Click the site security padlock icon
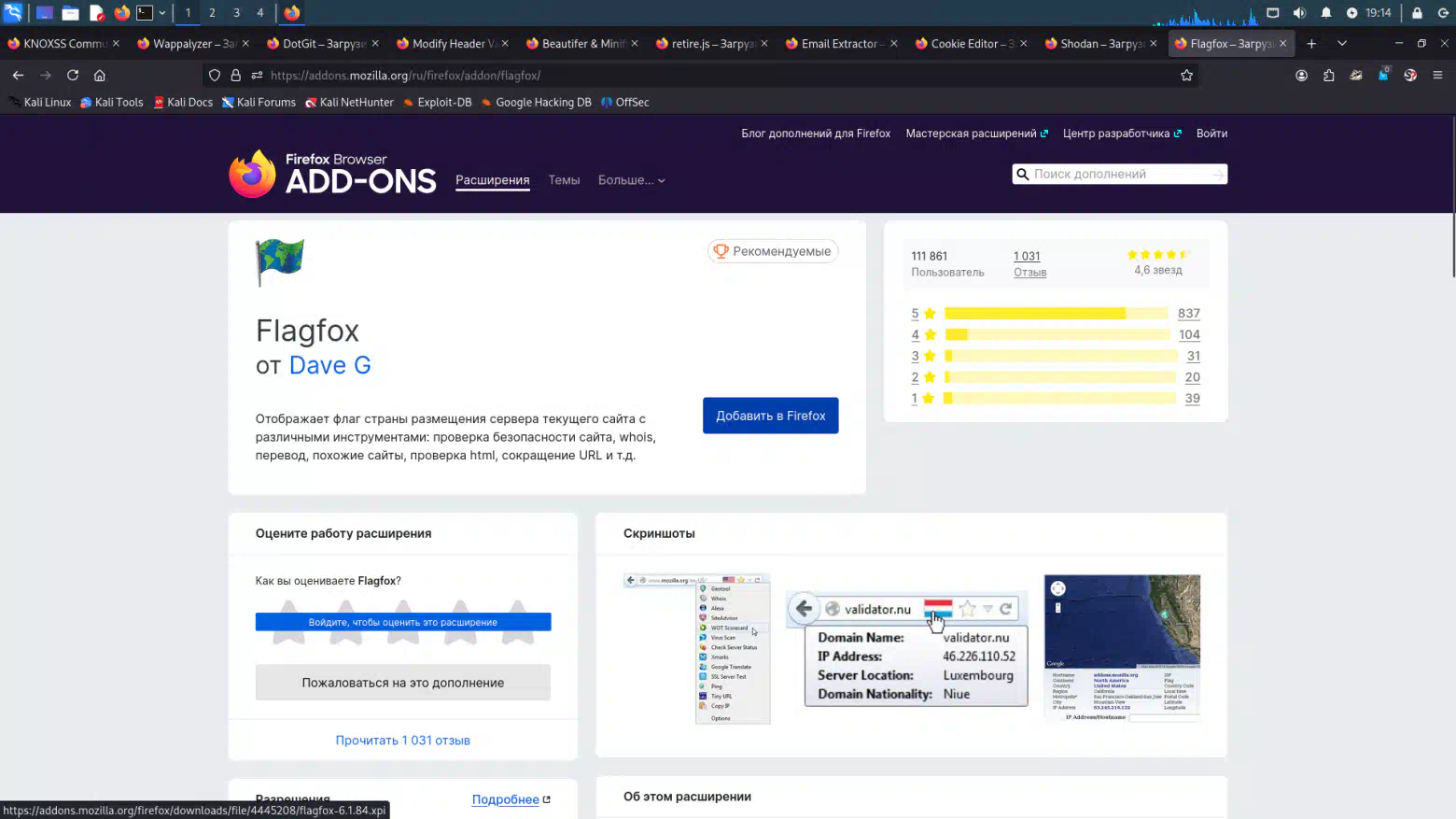The height and width of the screenshot is (819, 1456). coord(236,76)
